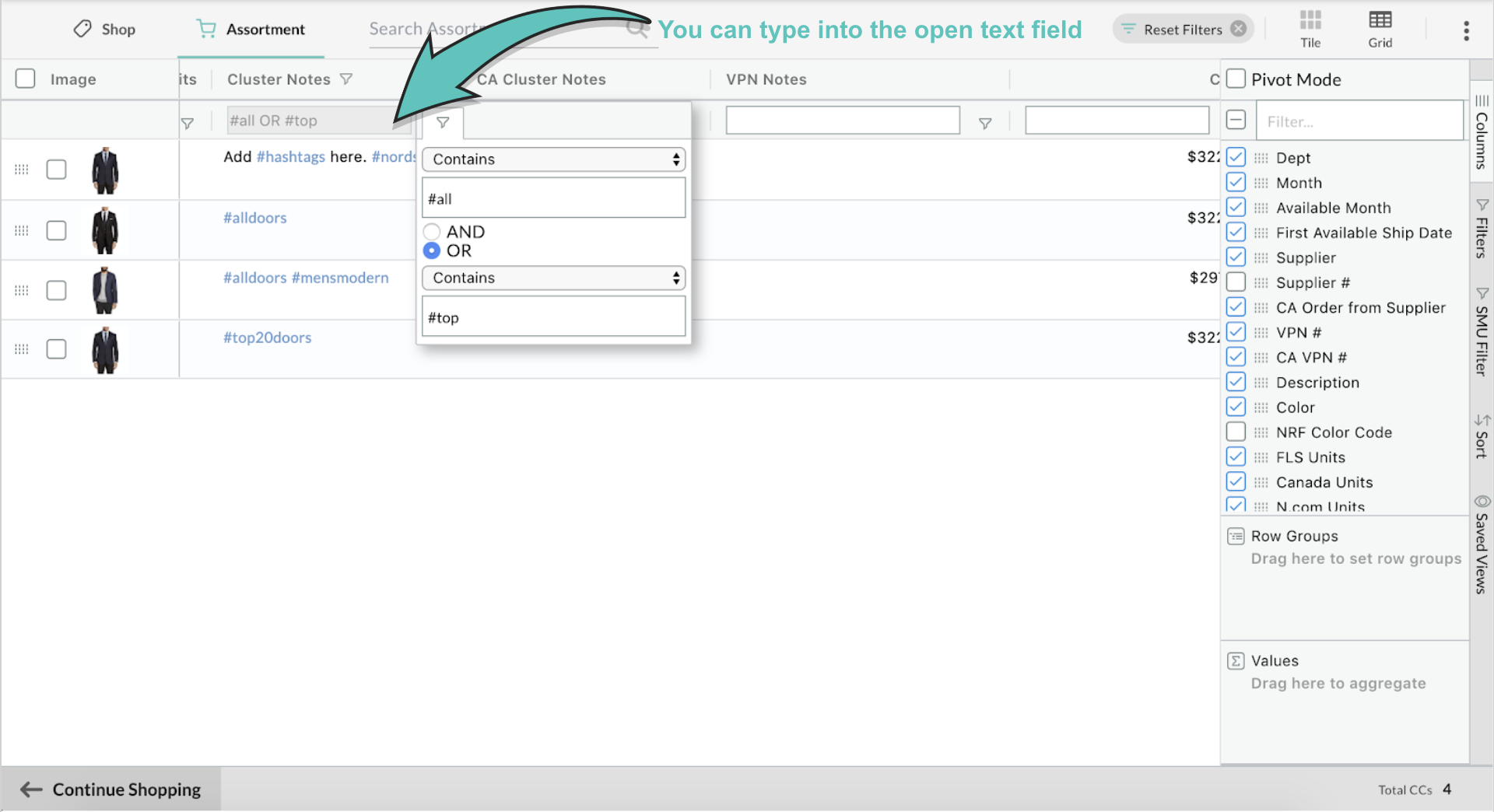1494x812 pixels.
Task: Collapse the column list using minus box
Action: tap(1236, 121)
